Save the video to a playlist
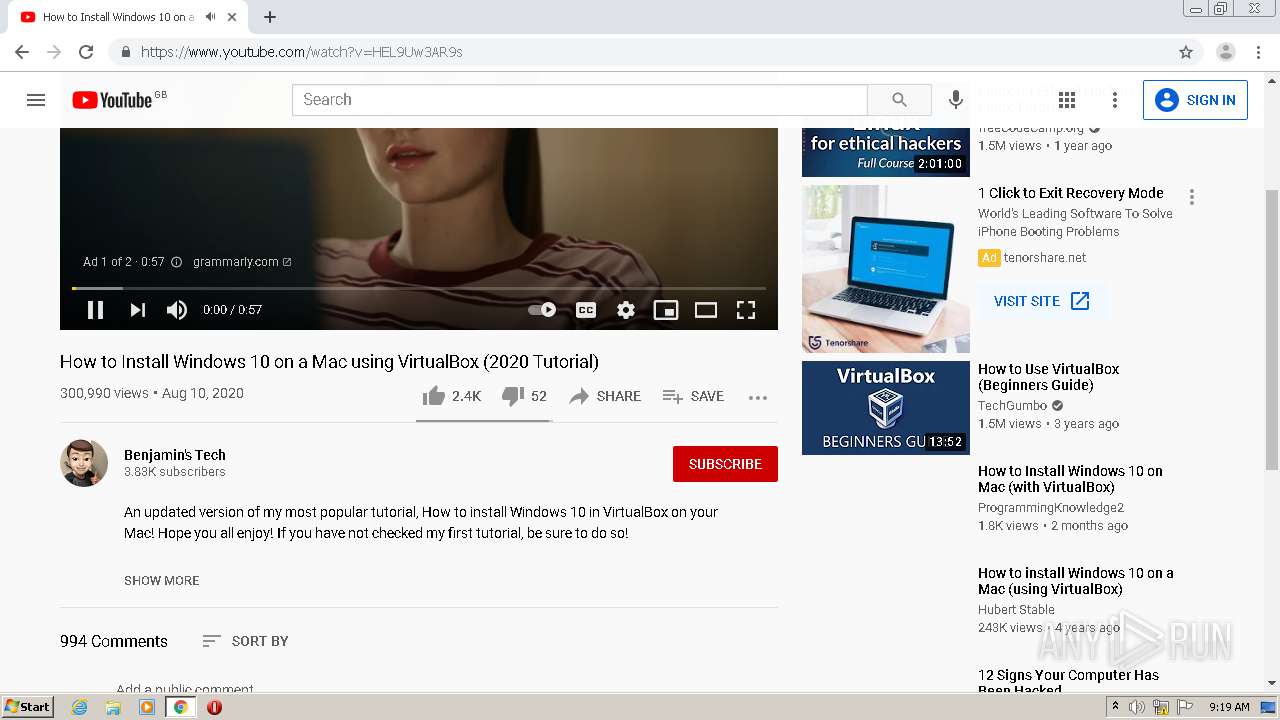 coord(693,396)
